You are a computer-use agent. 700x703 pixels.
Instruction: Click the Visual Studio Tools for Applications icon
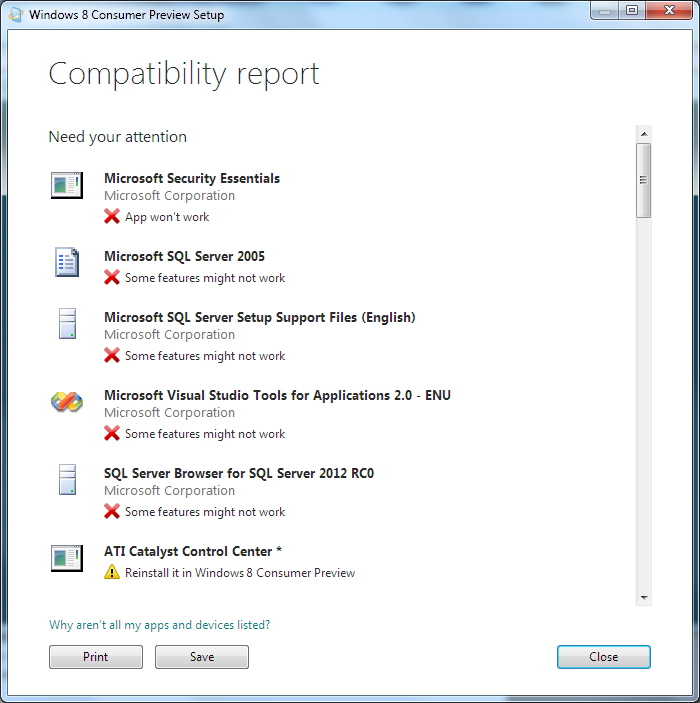67,401
